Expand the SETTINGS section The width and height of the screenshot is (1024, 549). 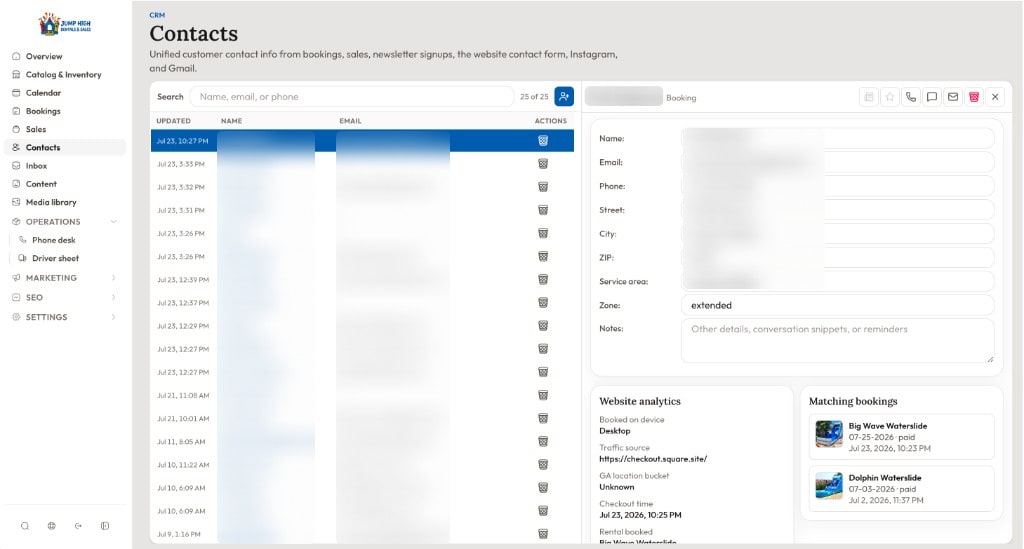click(x=65, y=317)
